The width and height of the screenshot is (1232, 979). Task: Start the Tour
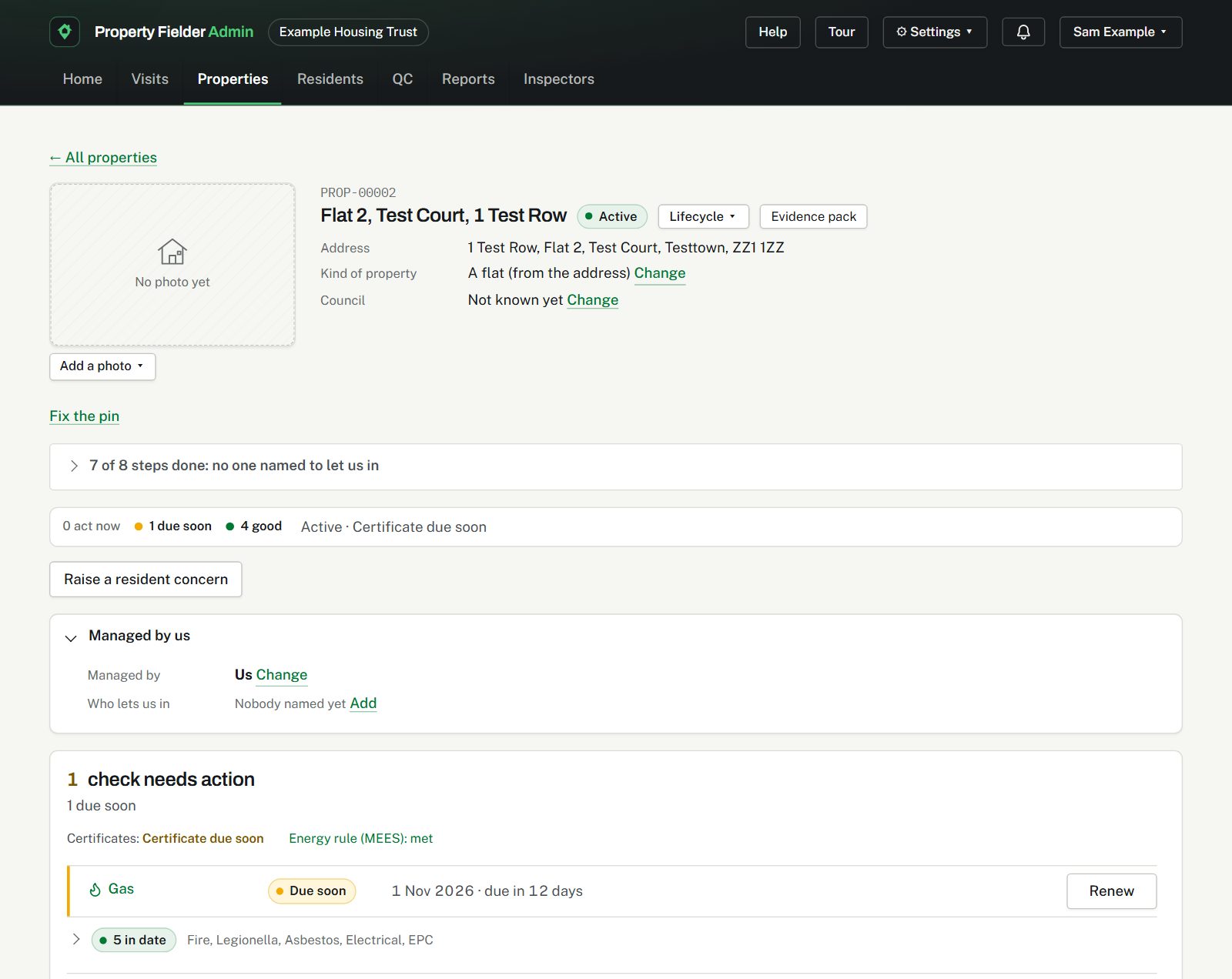[x=842, y=32]
